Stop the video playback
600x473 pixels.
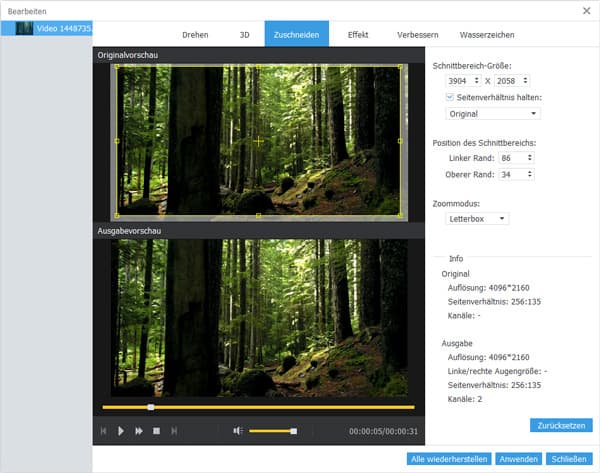click(x=157, y=431)
